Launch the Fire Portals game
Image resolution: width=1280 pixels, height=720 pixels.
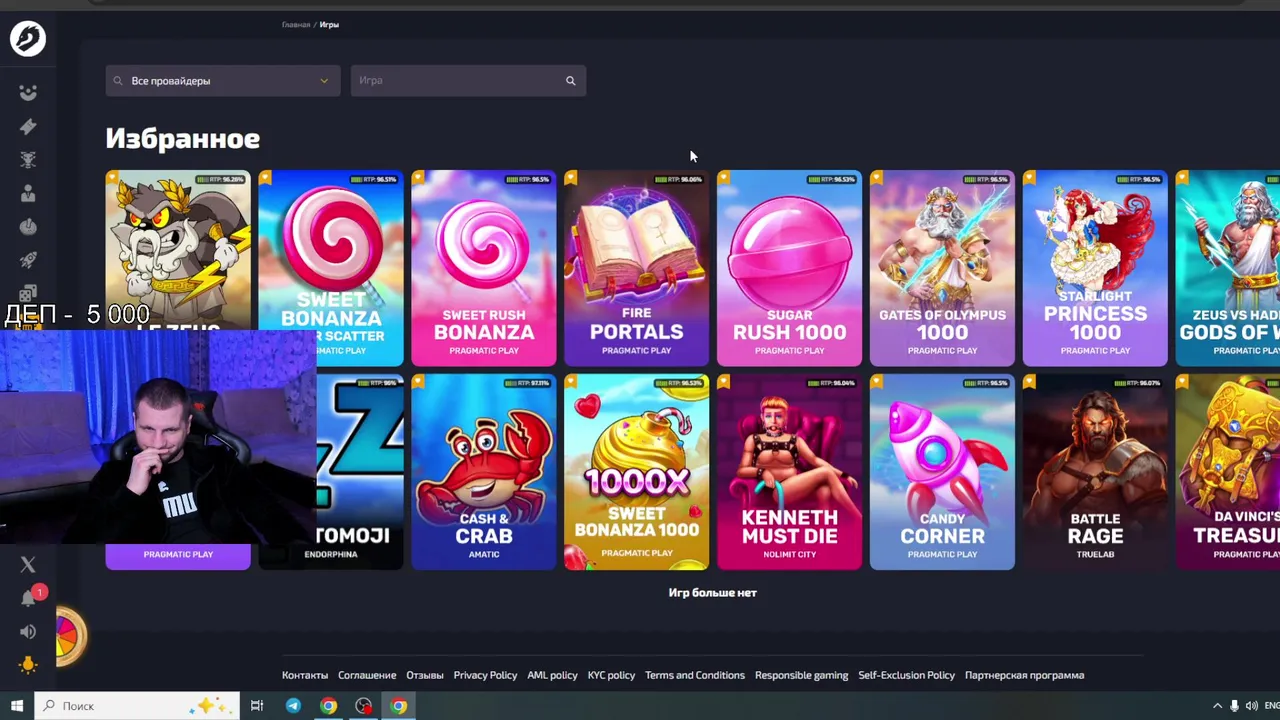pyautogui.click(x=637, y=268)
